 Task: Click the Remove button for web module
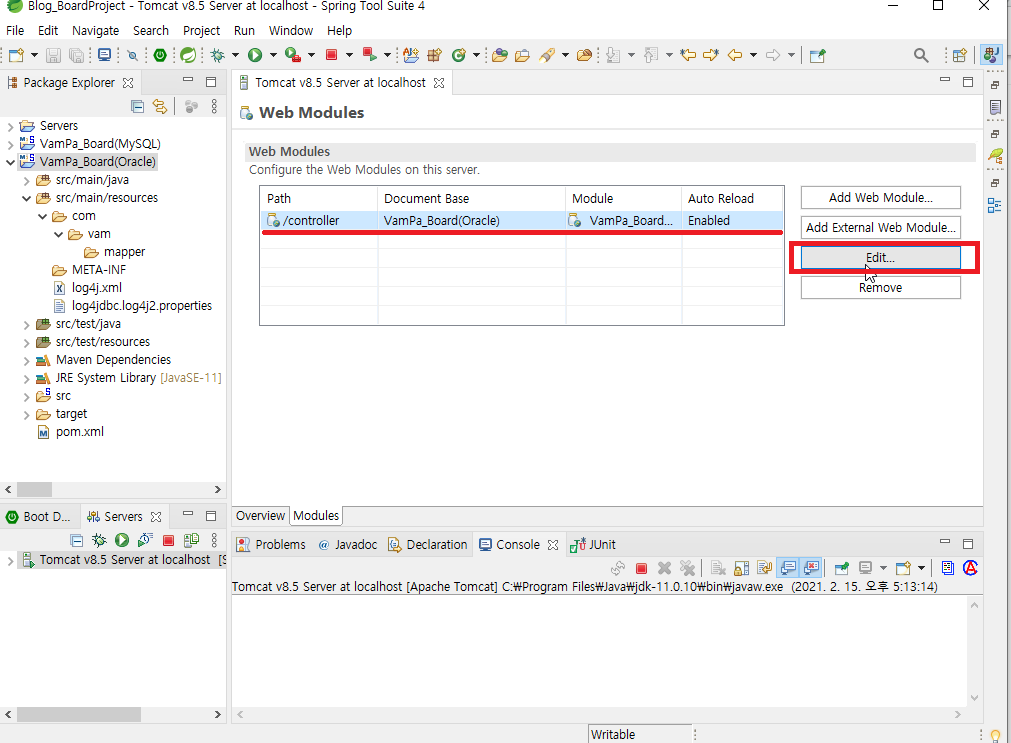click(x=880, y=288)
